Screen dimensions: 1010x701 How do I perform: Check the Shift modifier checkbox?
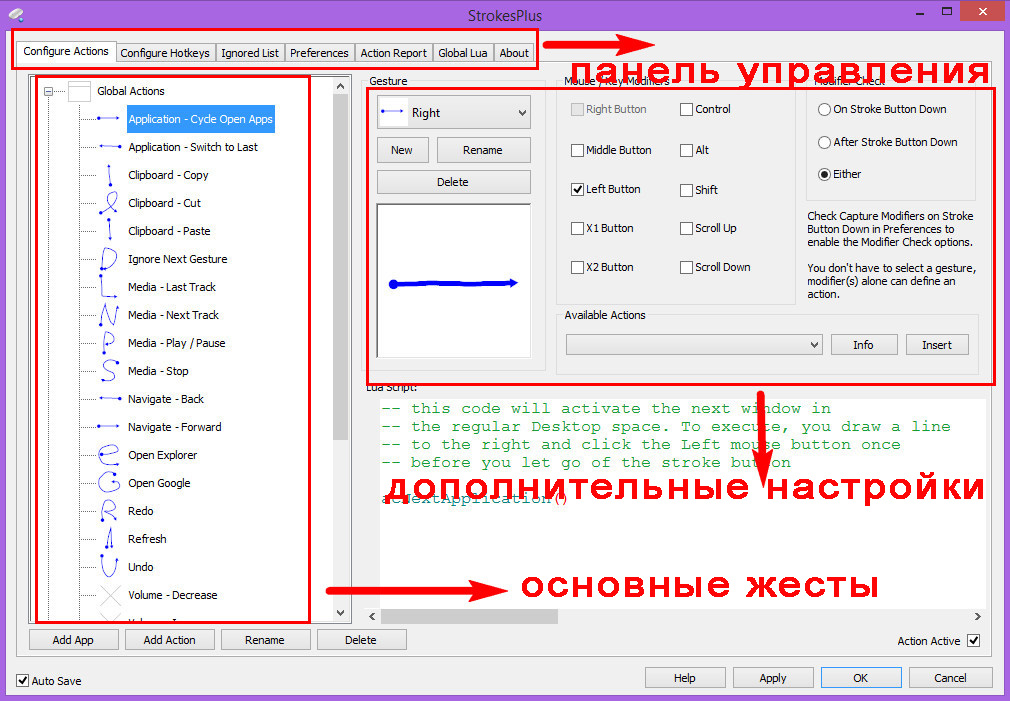686,190
